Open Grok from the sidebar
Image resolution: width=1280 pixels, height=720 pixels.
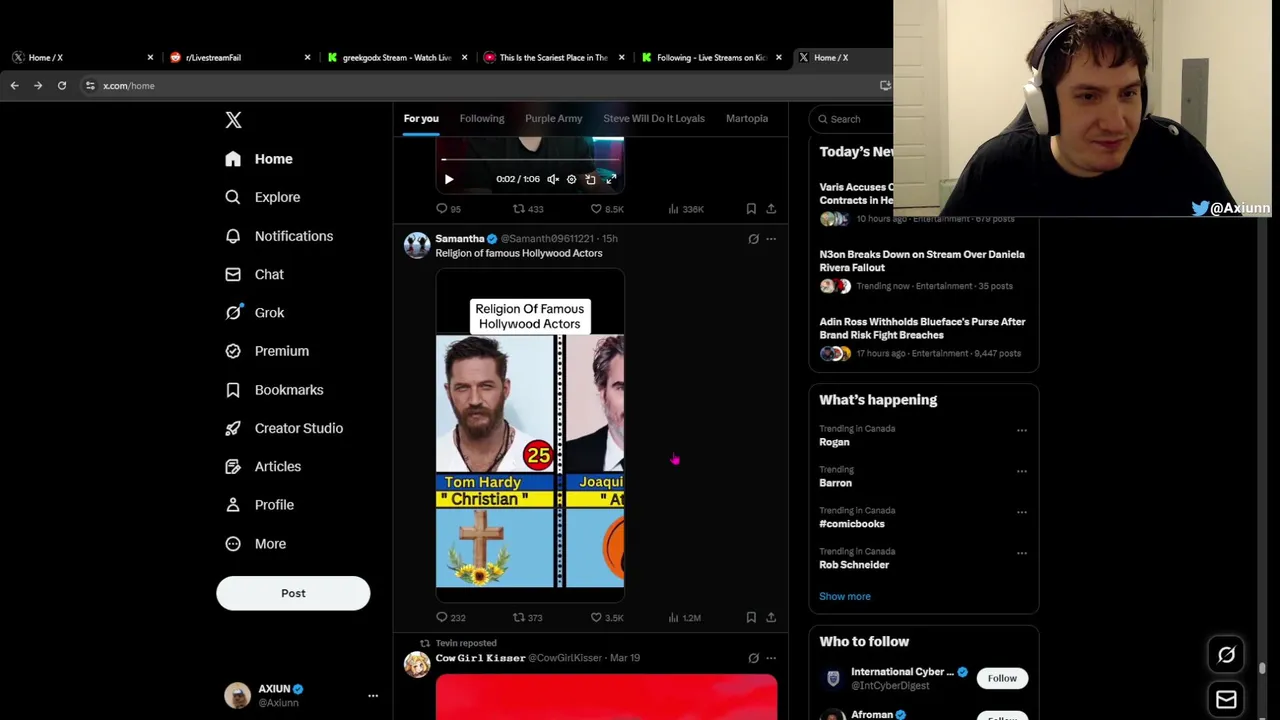click(x=255, y=313)
